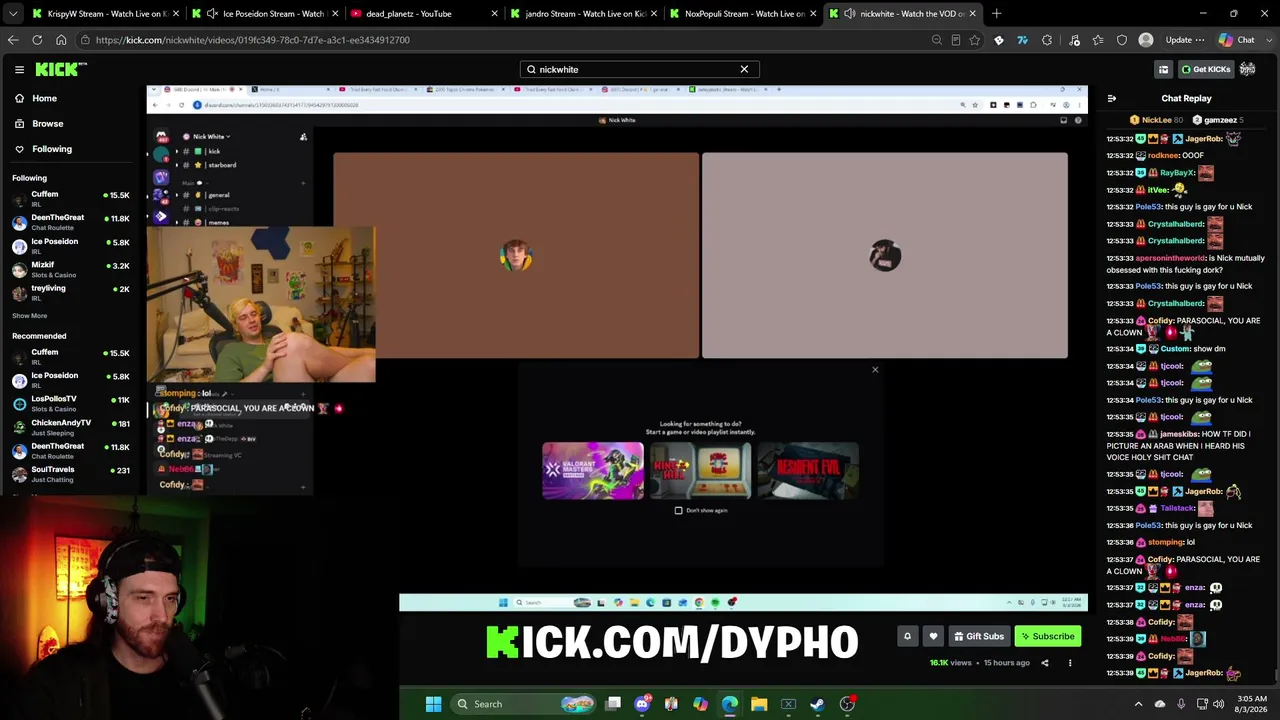This screenshot has height=720, width=1280.
Task: Click the Gift Subs button
Action: click(x=978, y=636)
